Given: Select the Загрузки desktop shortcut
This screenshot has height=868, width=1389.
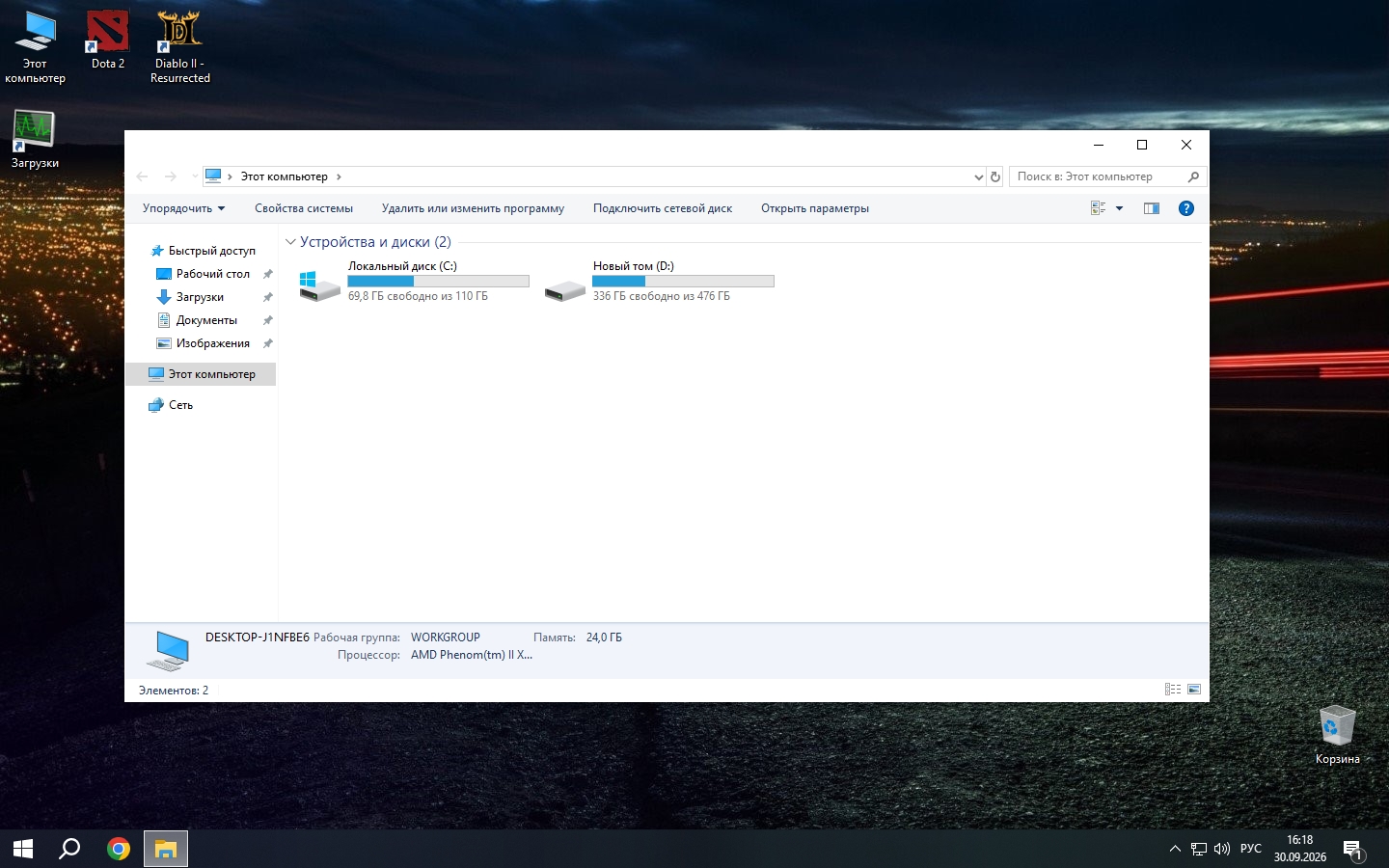Looking at the screenshot, I should (35, 139).
